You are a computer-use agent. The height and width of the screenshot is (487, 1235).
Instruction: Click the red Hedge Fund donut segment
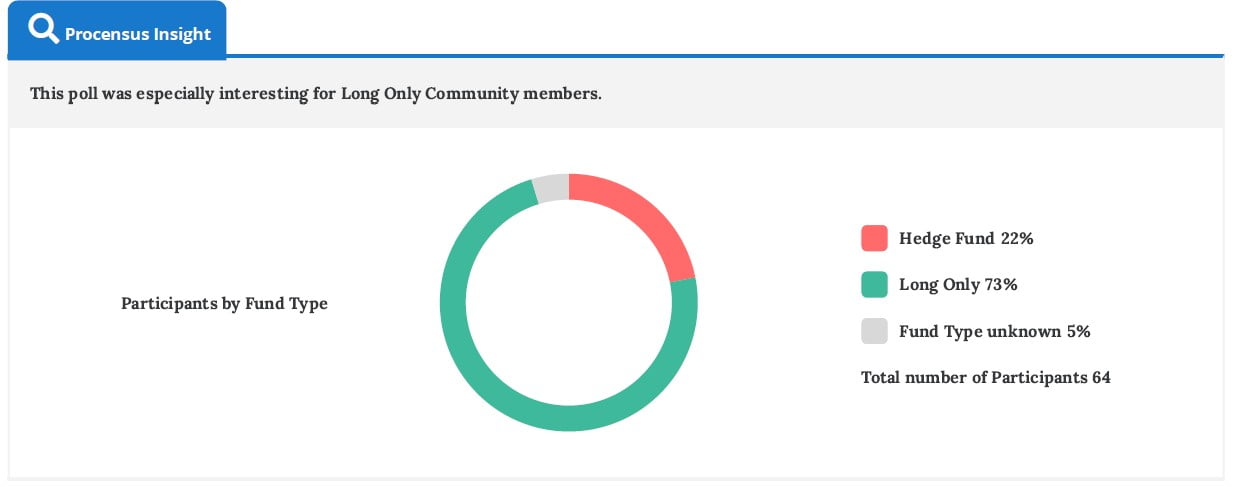640,217
